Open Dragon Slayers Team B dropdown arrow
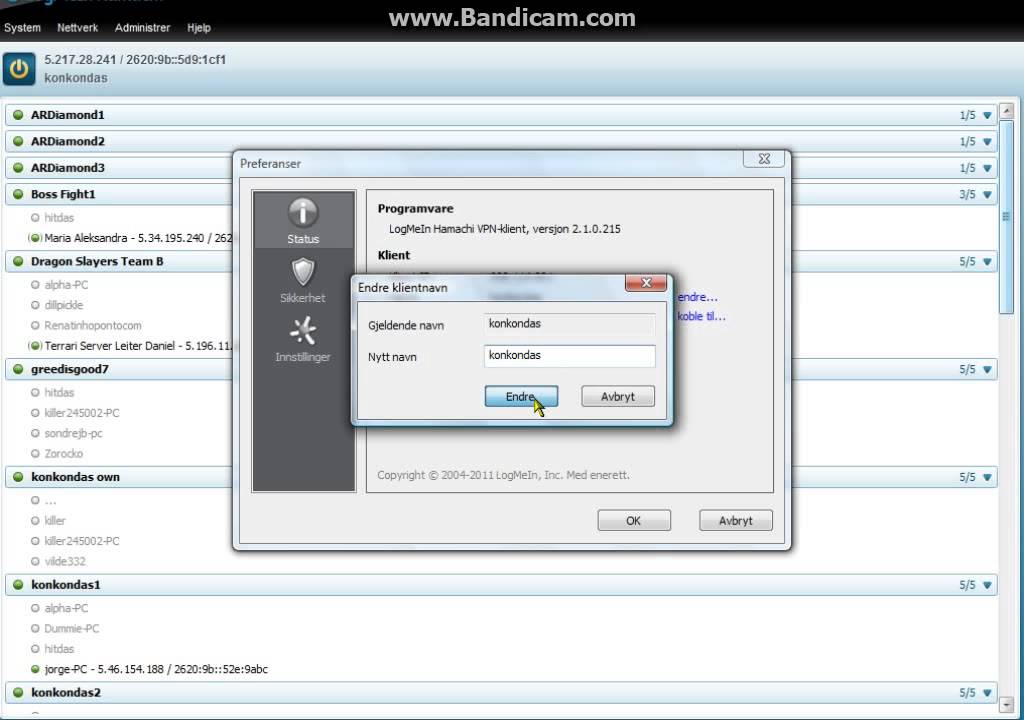Viewport: 1024px width, 720px height. [x=987, y=261]
